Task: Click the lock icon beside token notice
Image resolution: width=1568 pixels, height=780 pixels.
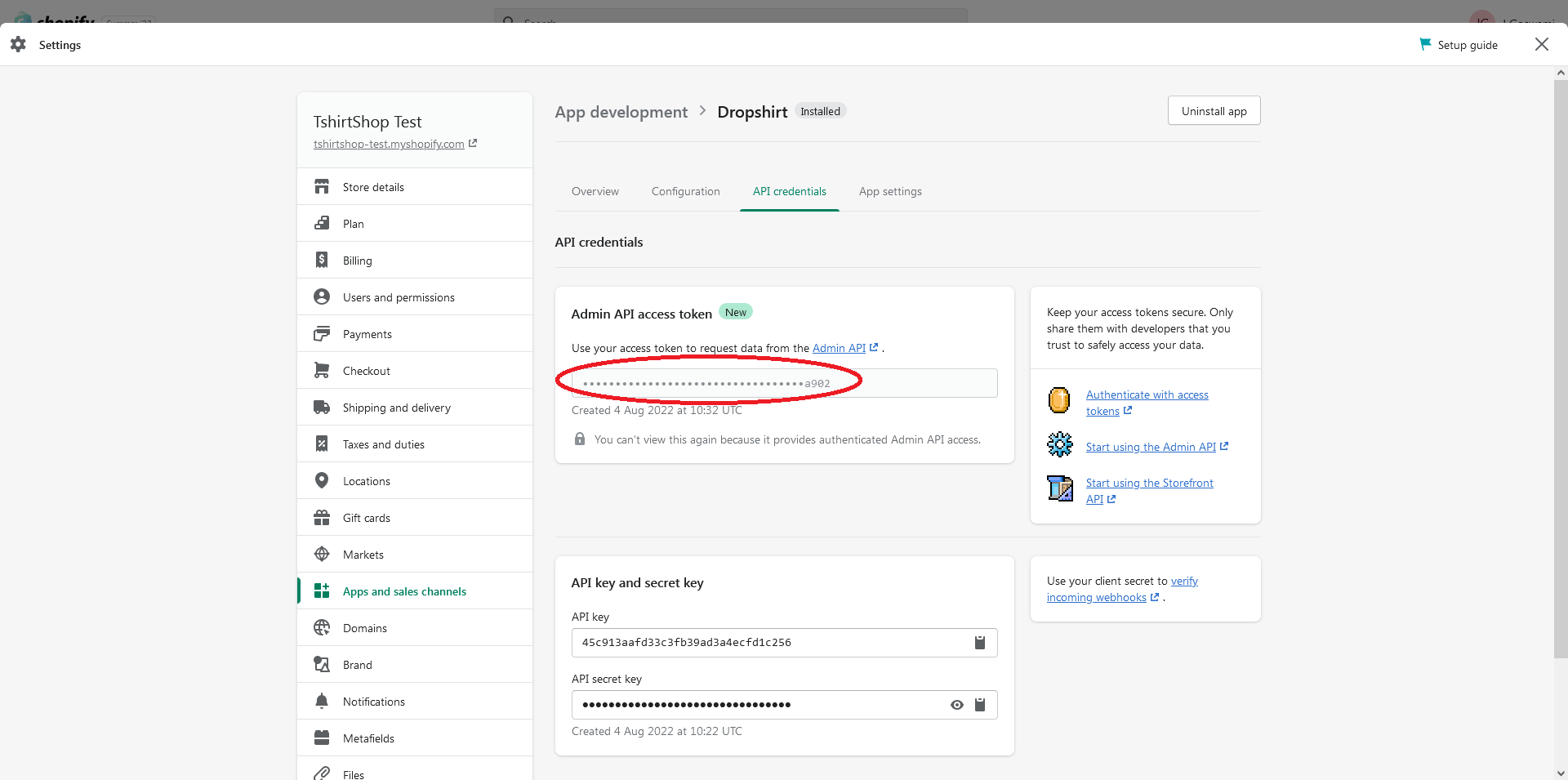Action: pos(580,439)
